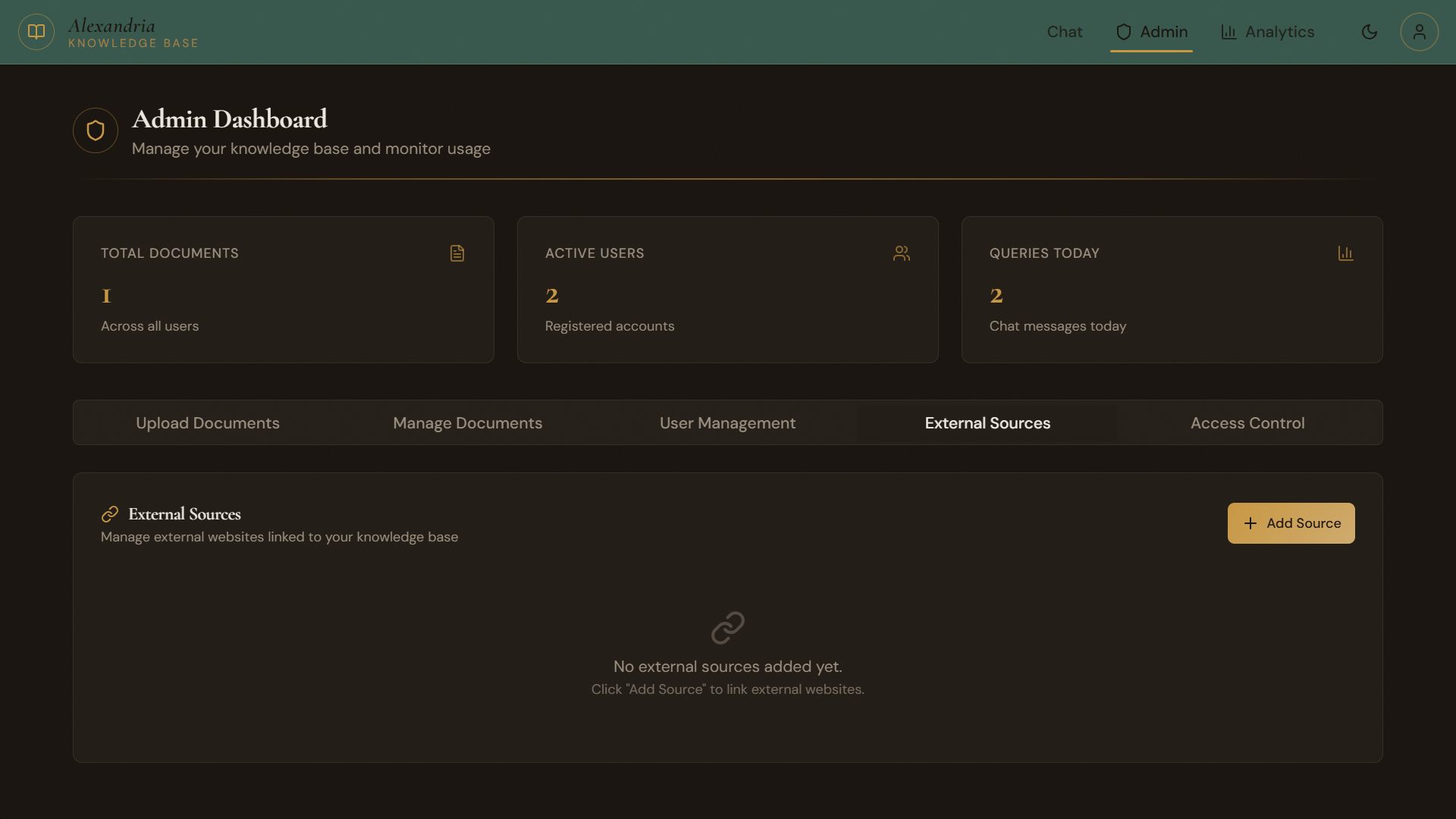Open the Chat page in navigation
Image resolution: width=1456 pixels, height=819 pixels.
[x=1065, y=32]
